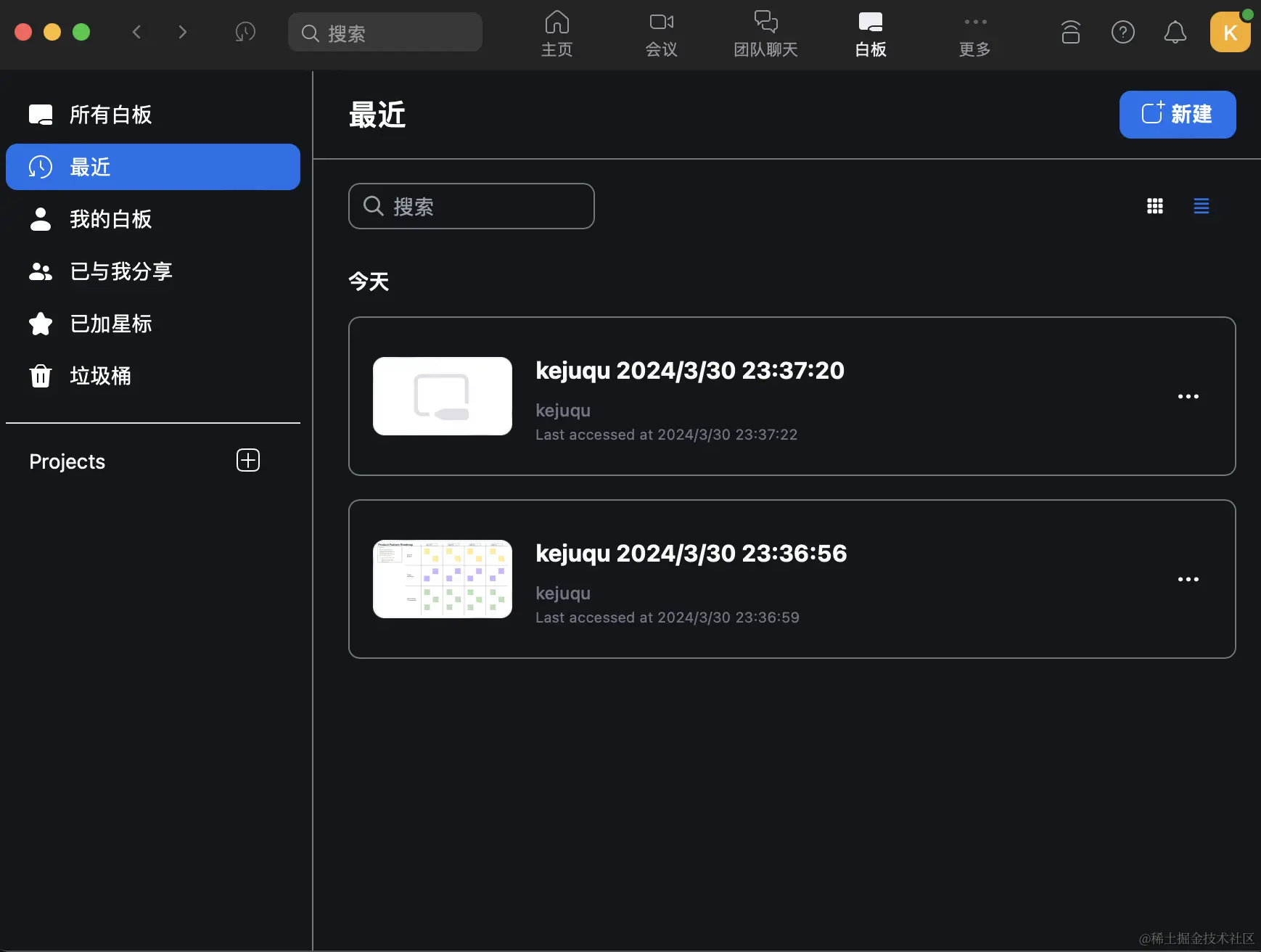The image size is (1261, 952).
Task: Open more options for whiteboard 23:37:20
Action: pyautogui.click(x=1188, y=396)
